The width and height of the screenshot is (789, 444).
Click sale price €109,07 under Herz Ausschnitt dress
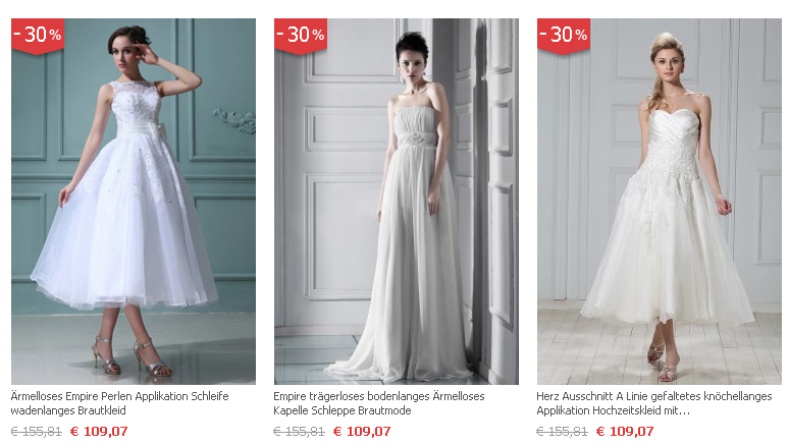tap(624, 431)
